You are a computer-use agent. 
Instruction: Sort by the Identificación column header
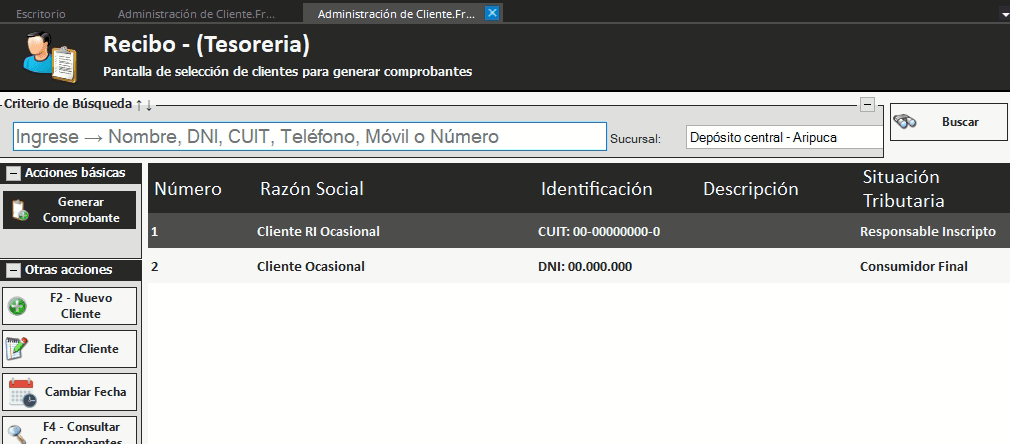pos(596,189)
